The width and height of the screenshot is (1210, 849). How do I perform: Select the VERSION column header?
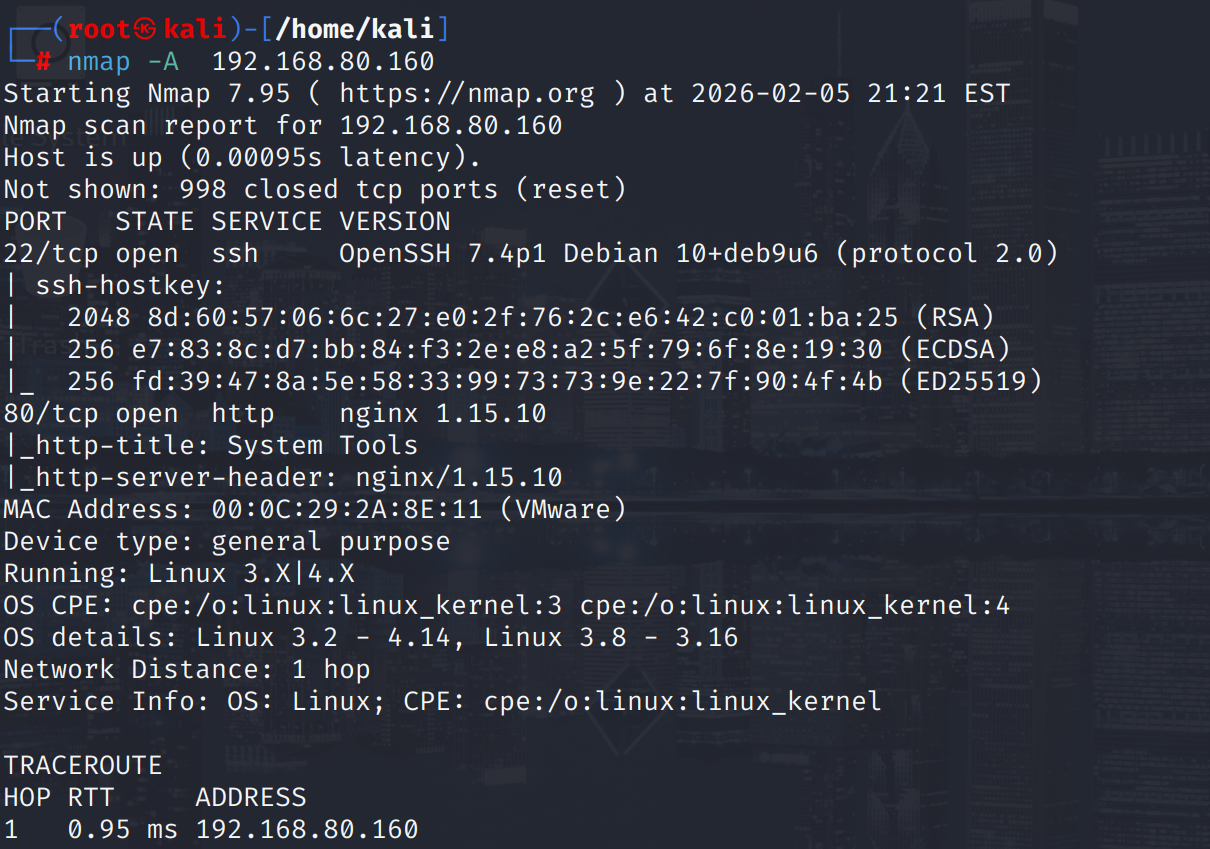click(x=395, y=221)
